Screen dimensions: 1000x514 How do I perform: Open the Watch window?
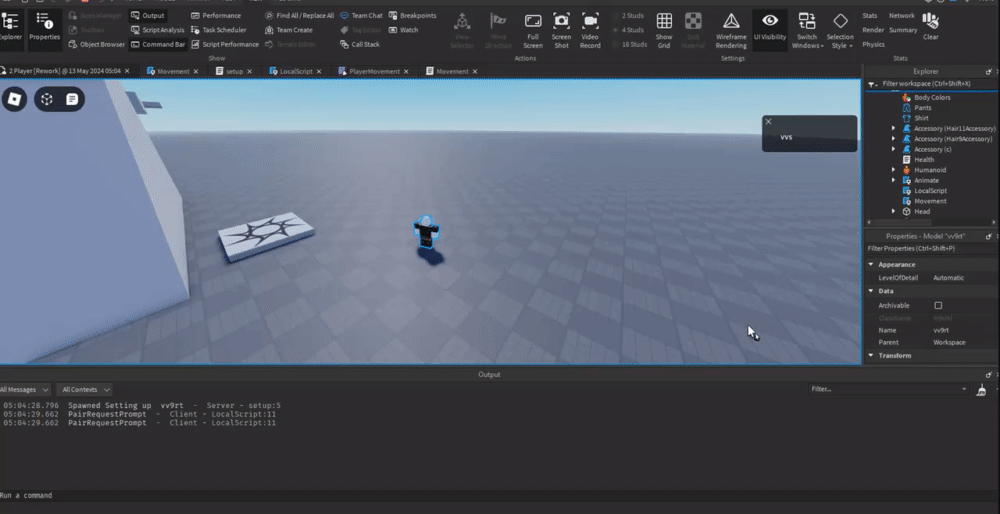click(x=403, y=30)
